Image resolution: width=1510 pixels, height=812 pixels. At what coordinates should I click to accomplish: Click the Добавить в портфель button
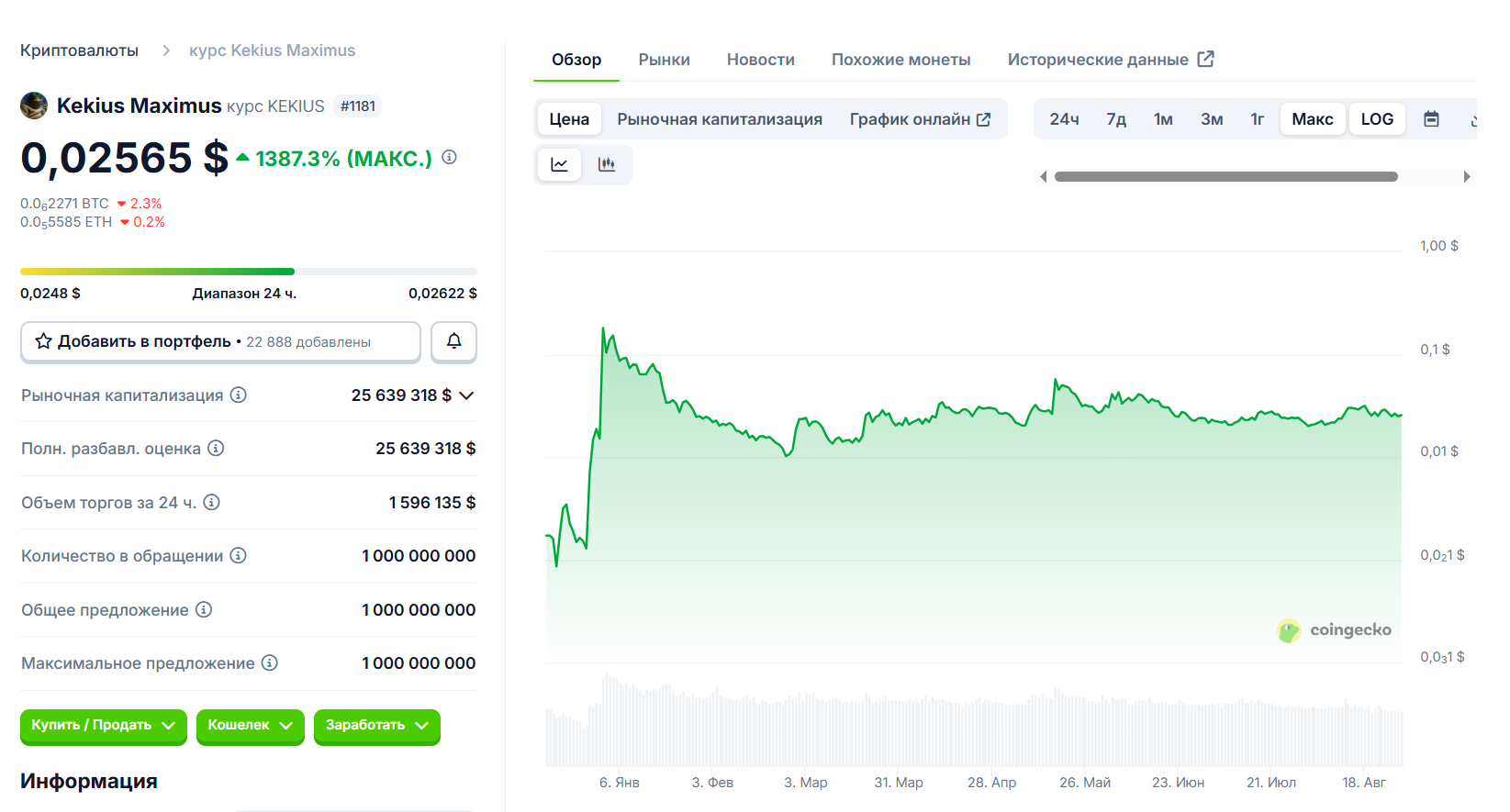click(220, 341)
